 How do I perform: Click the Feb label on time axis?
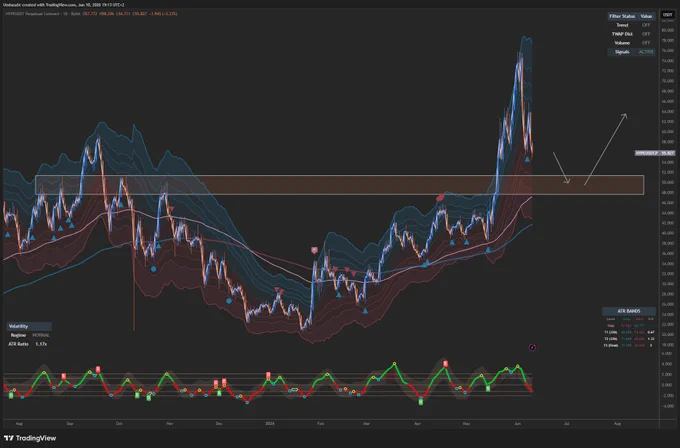(x=320, y=424)
